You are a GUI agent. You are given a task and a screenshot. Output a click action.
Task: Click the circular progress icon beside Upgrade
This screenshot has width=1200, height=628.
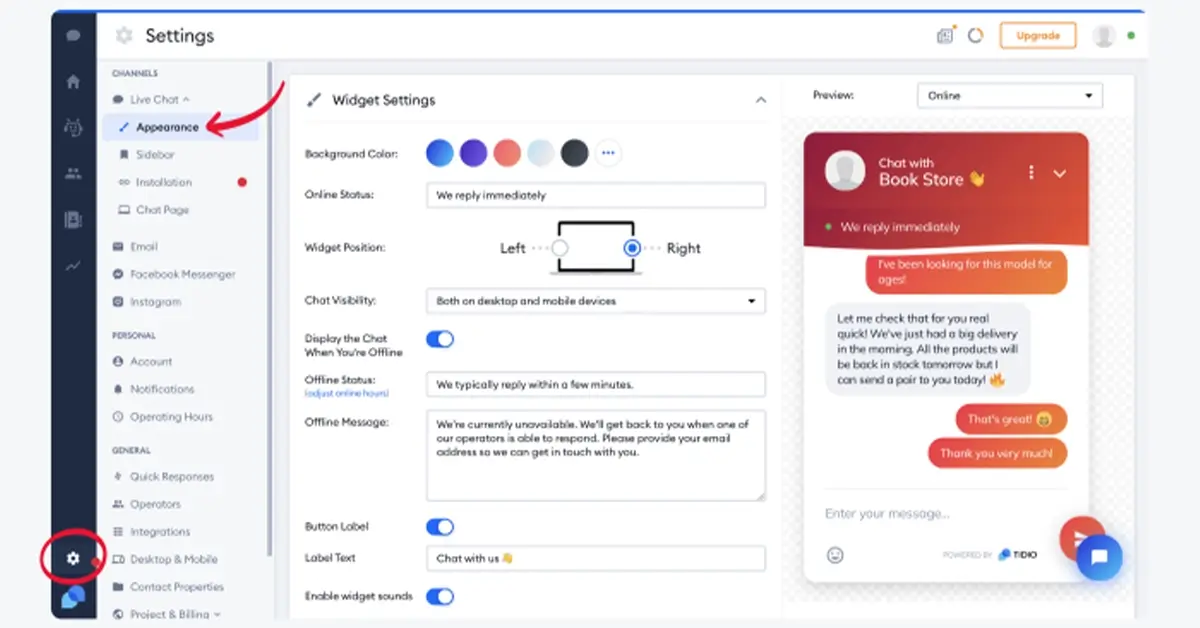click(976, 35)
